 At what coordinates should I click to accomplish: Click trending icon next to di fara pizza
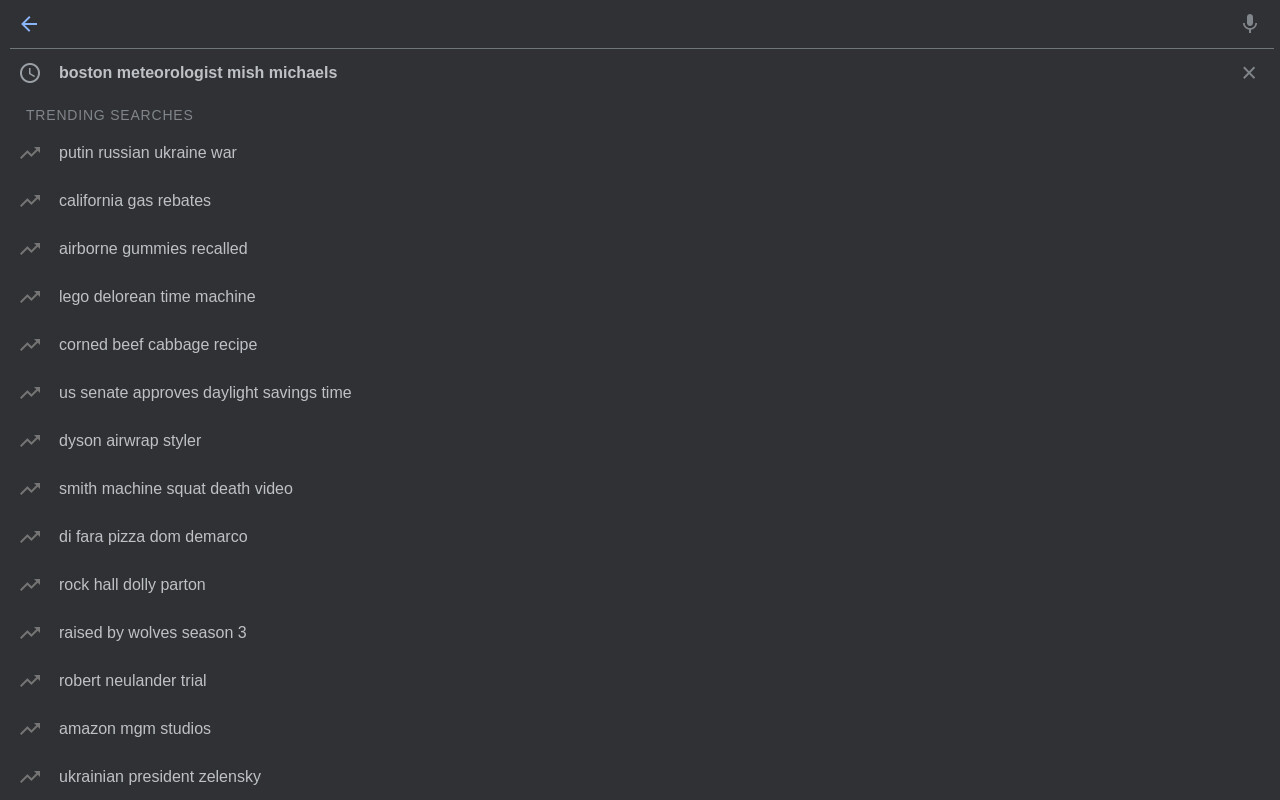(30, 537)
